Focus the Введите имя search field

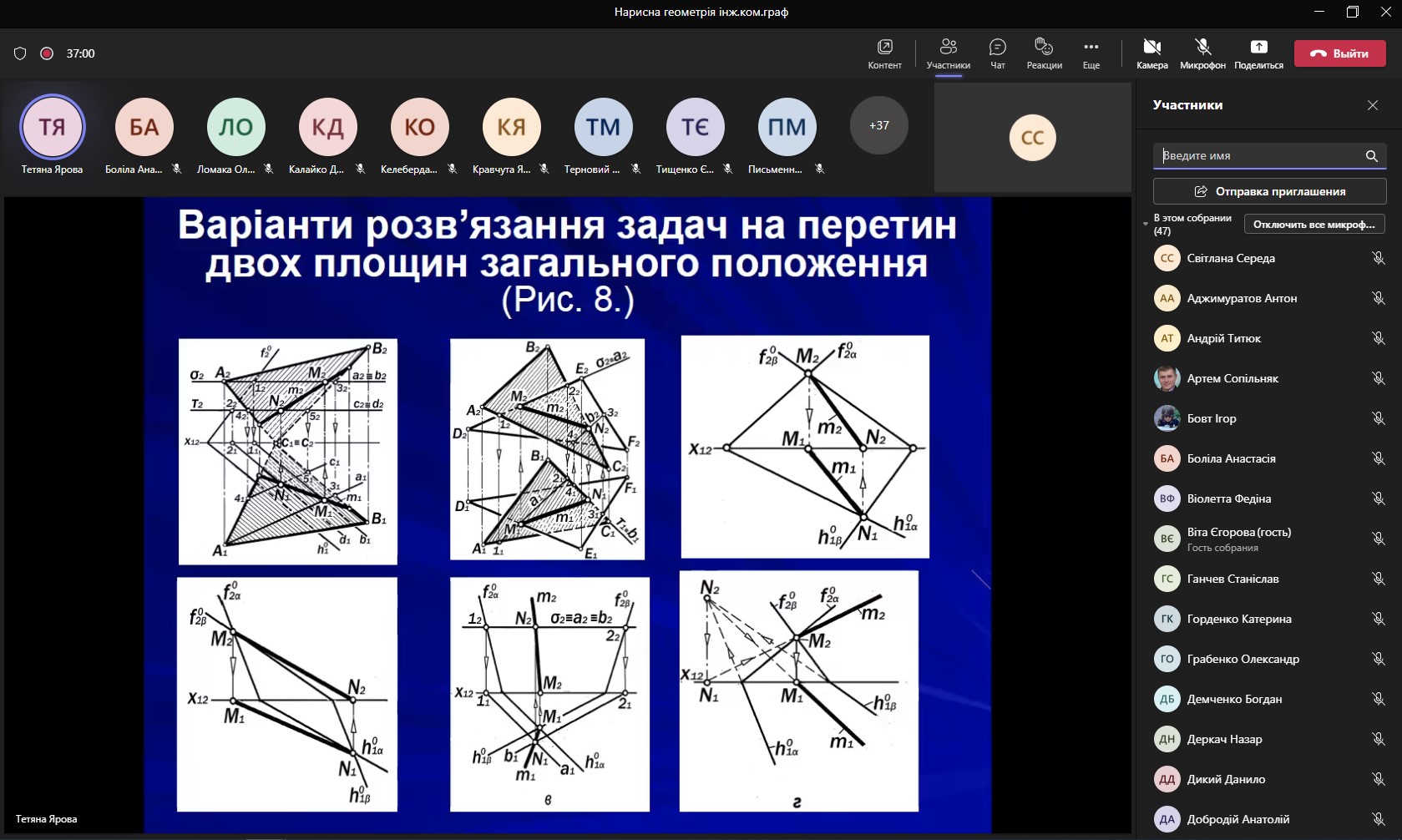(x=1258, y=156)
